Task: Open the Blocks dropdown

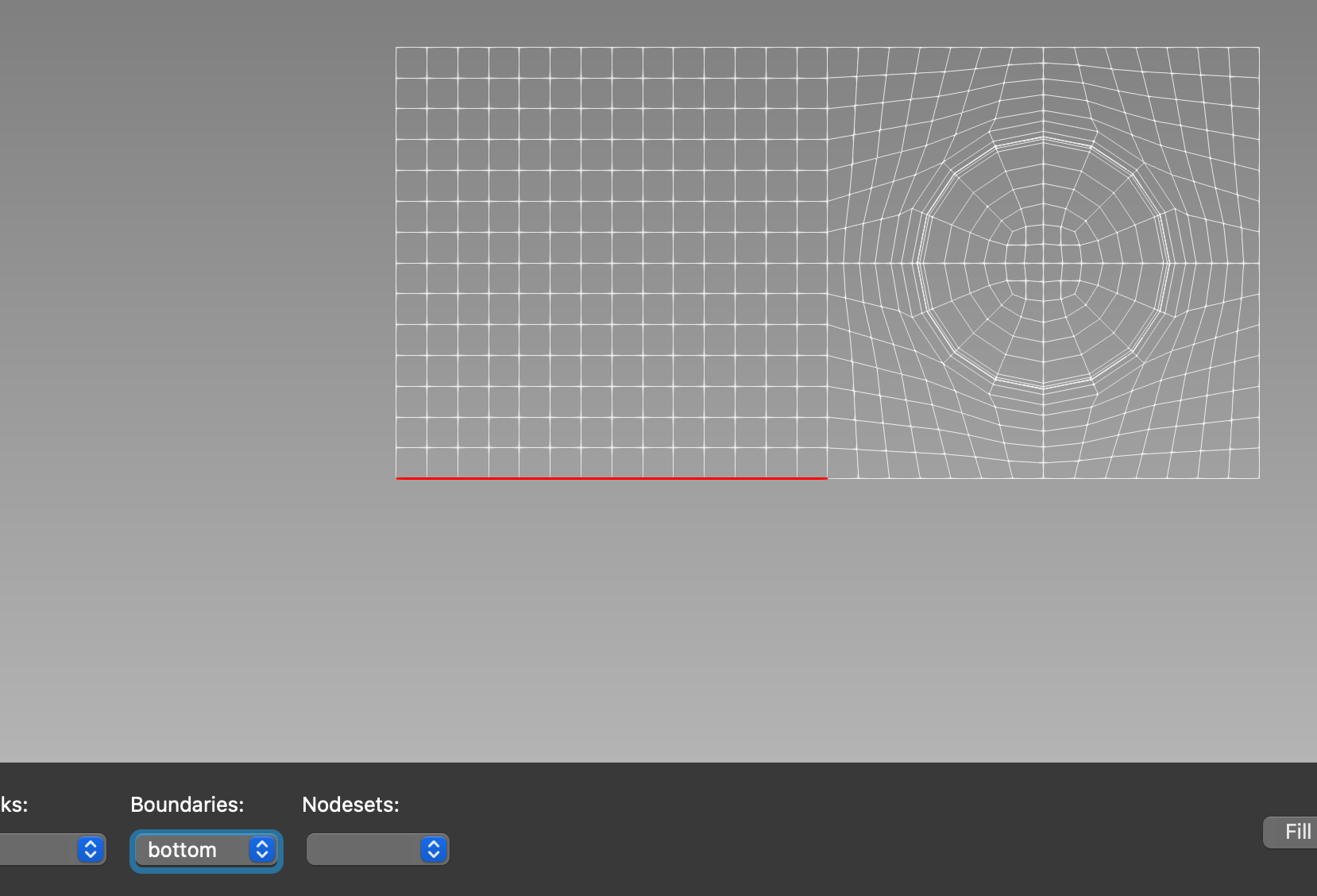Action: click(48, 849)
